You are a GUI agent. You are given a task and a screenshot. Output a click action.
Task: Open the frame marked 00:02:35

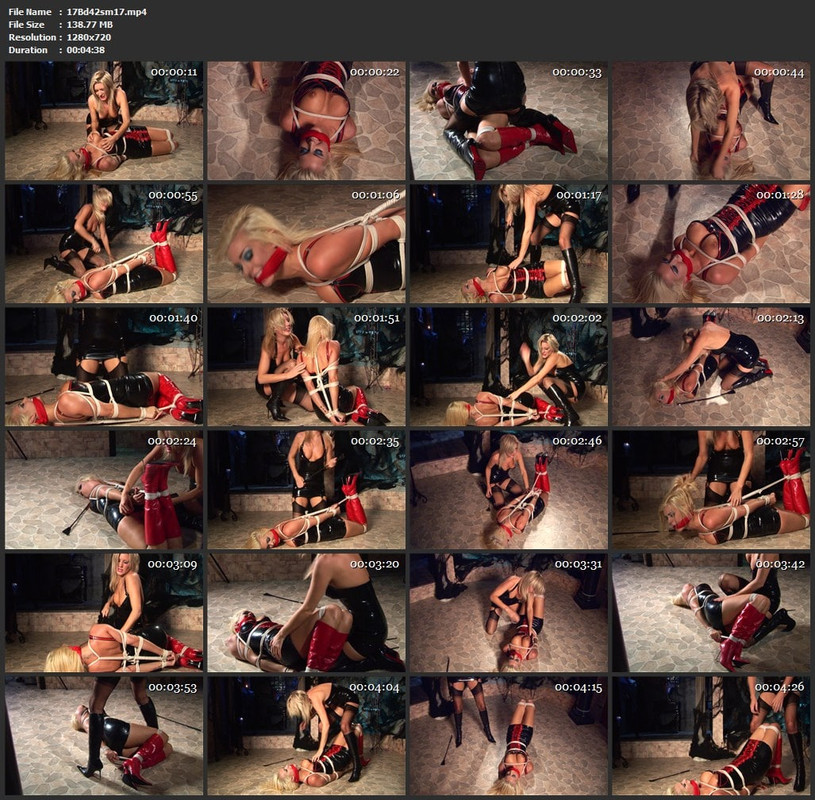(306, 490)
